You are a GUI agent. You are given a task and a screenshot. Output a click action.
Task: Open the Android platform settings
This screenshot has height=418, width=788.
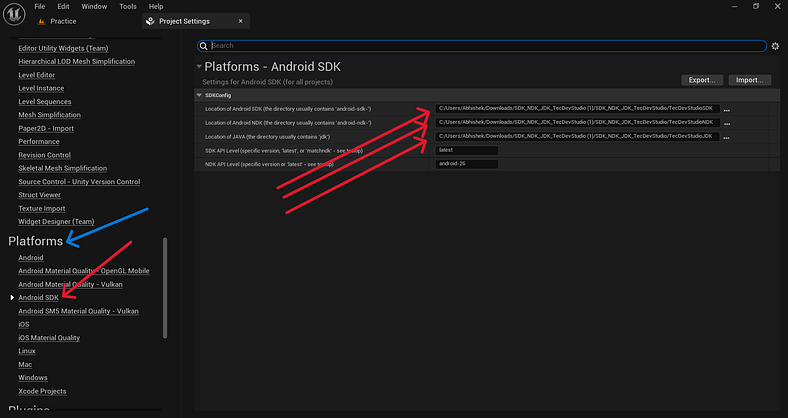[31, 258]
